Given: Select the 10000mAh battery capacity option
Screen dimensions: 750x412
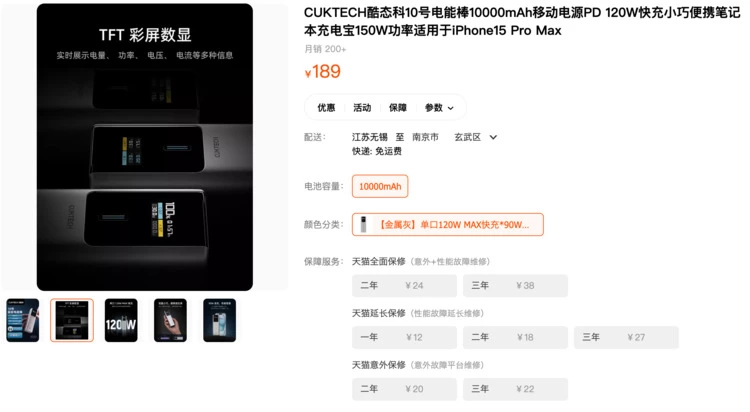Looking at the screenshot, I should pos(380,186).
